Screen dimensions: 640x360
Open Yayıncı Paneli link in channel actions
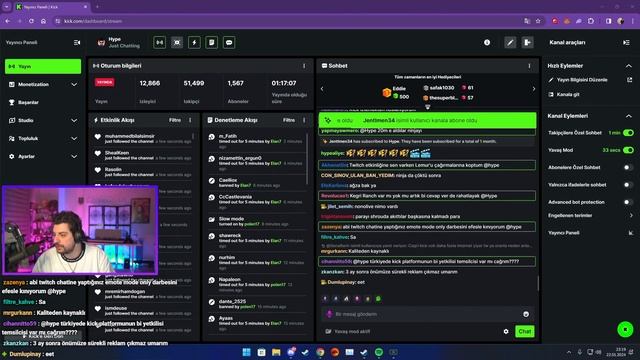tap(590, 233)
